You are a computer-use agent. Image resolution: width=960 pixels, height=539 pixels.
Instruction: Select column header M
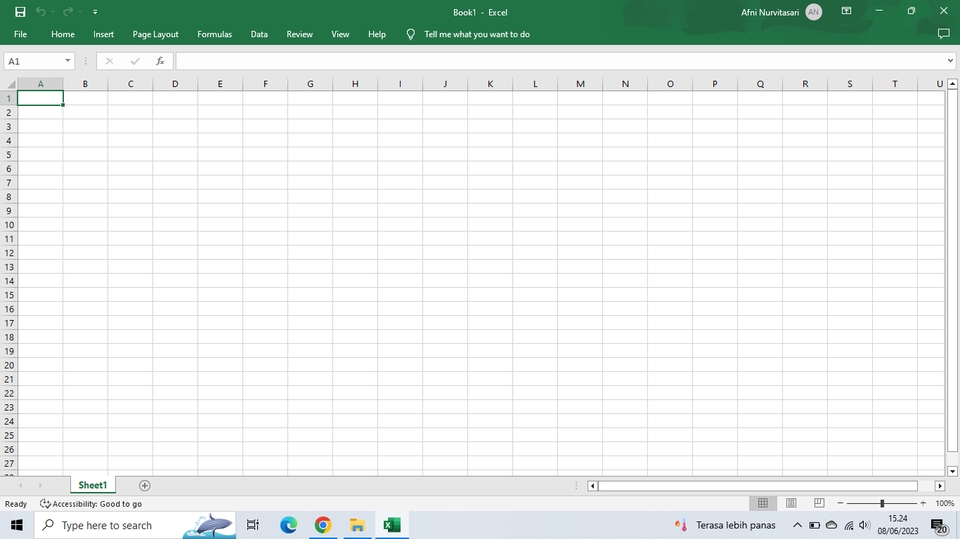coord(580,84)
